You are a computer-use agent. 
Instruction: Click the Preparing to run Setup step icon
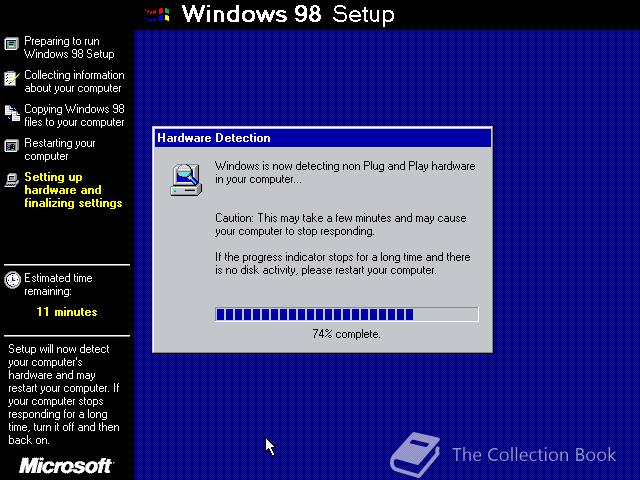[x=11, y=44]
